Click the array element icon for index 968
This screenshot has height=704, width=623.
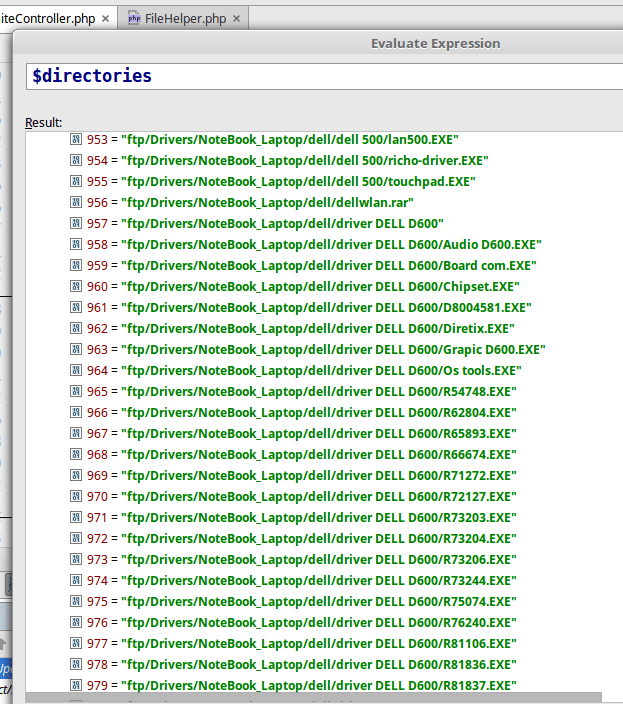click(76, 454)
